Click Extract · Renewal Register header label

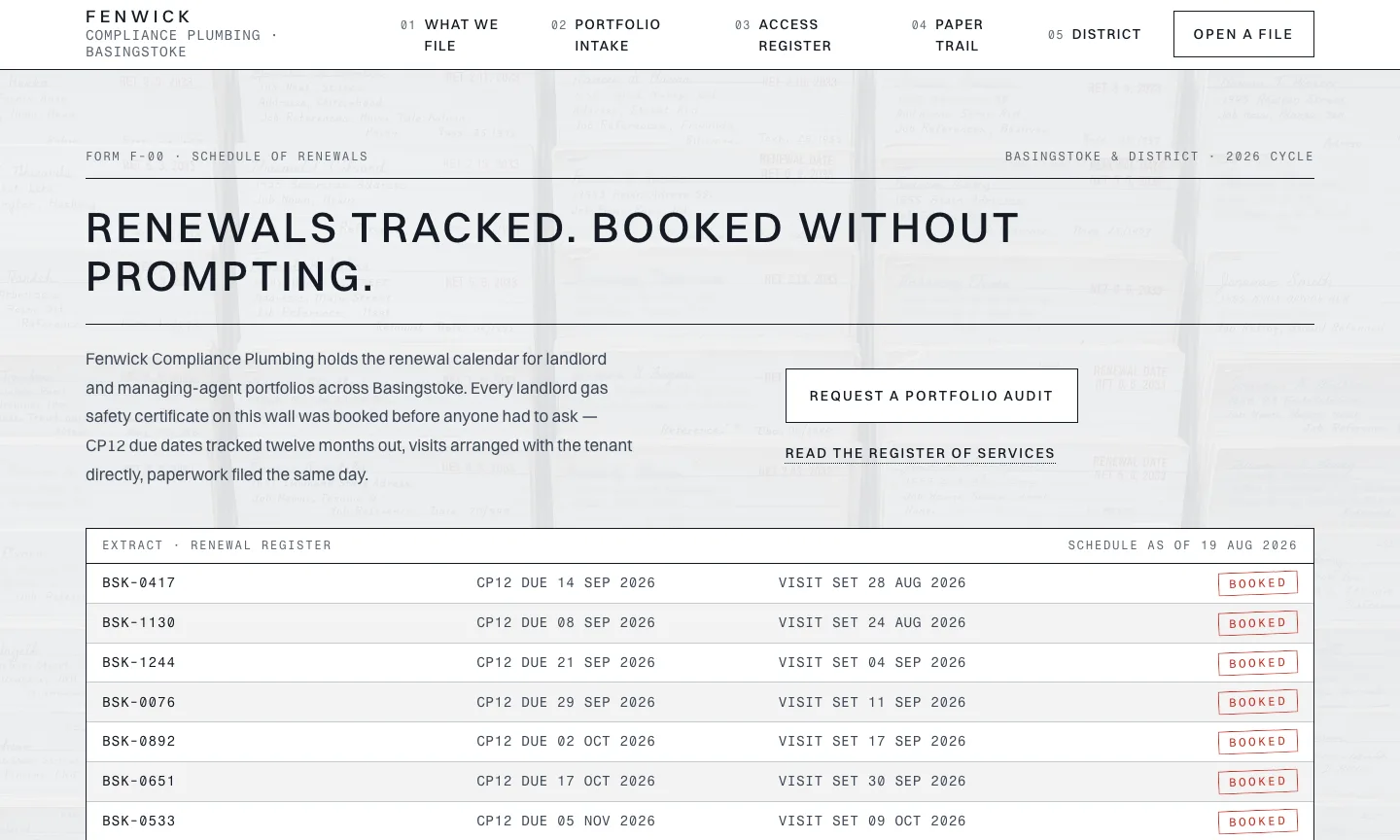point(217,545)
